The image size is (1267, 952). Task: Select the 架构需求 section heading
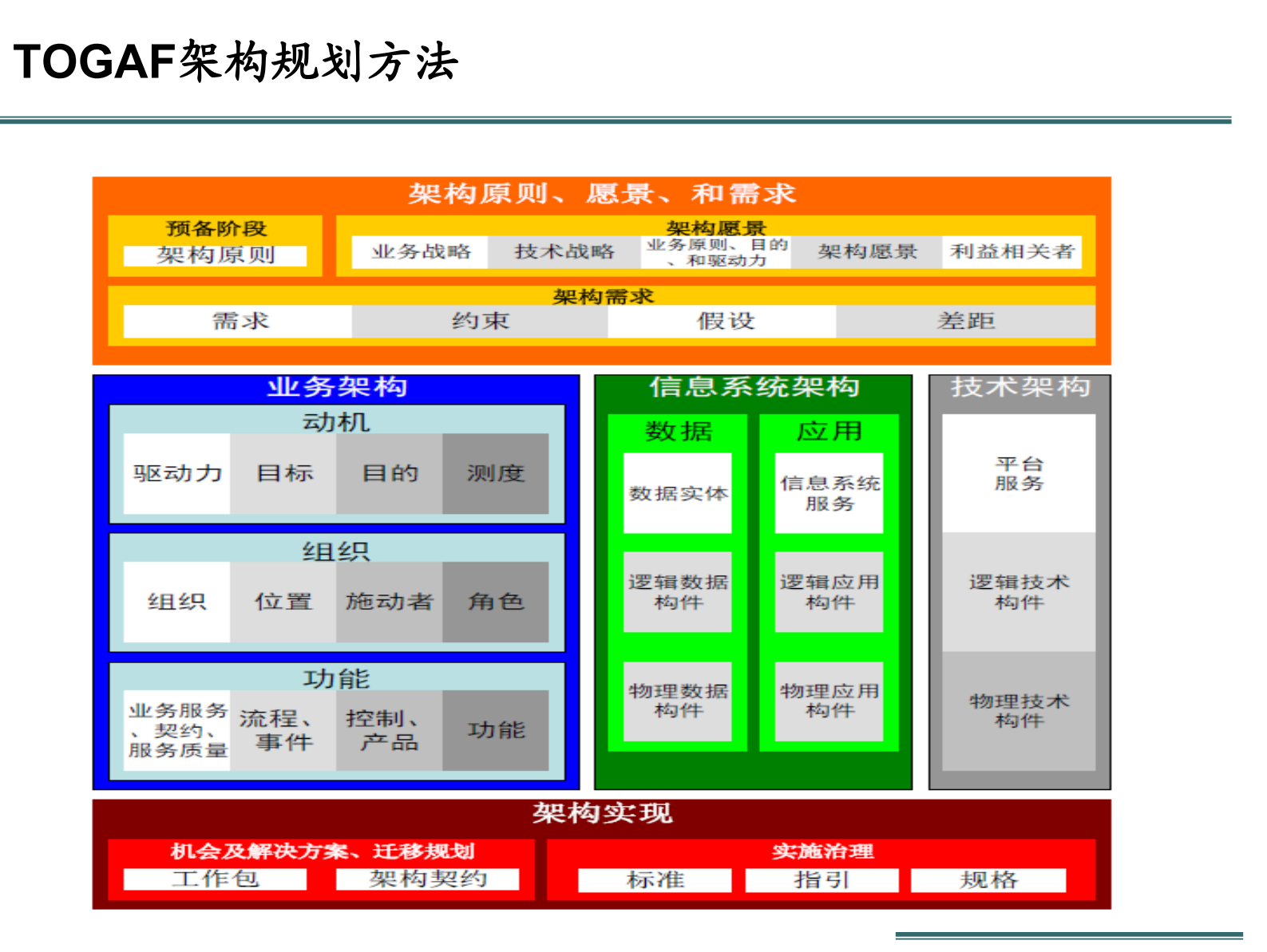(x=603, y=297)
